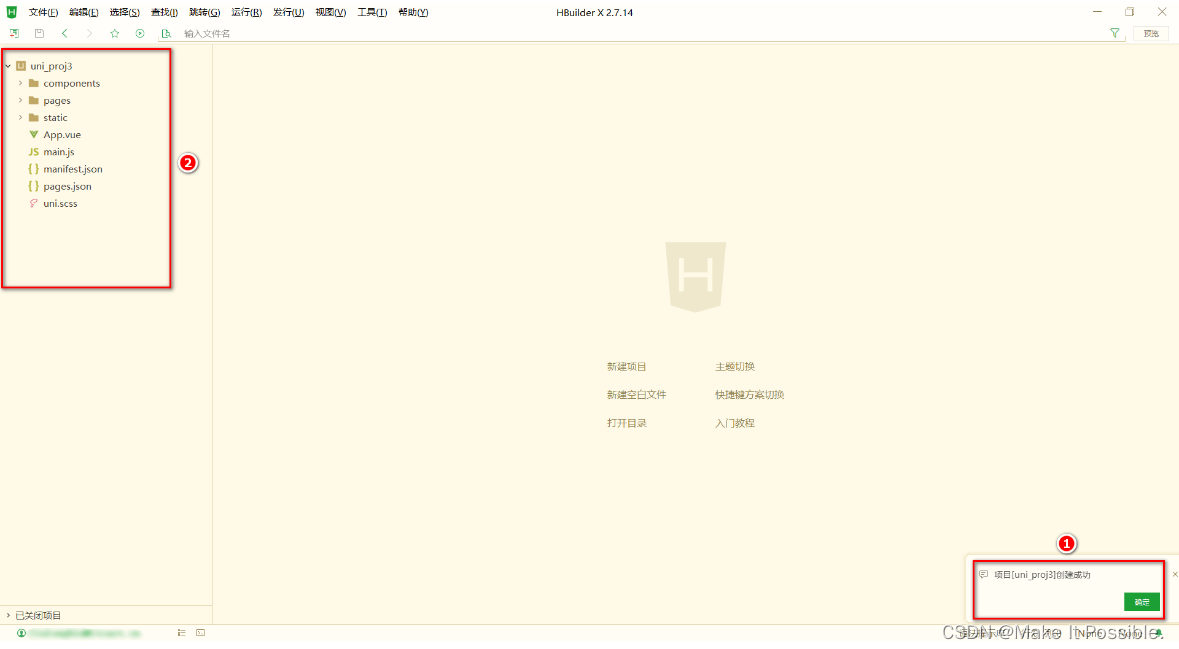Click the message icon in the notification
Screen dimensions: 1179x649
coord(984,575)
